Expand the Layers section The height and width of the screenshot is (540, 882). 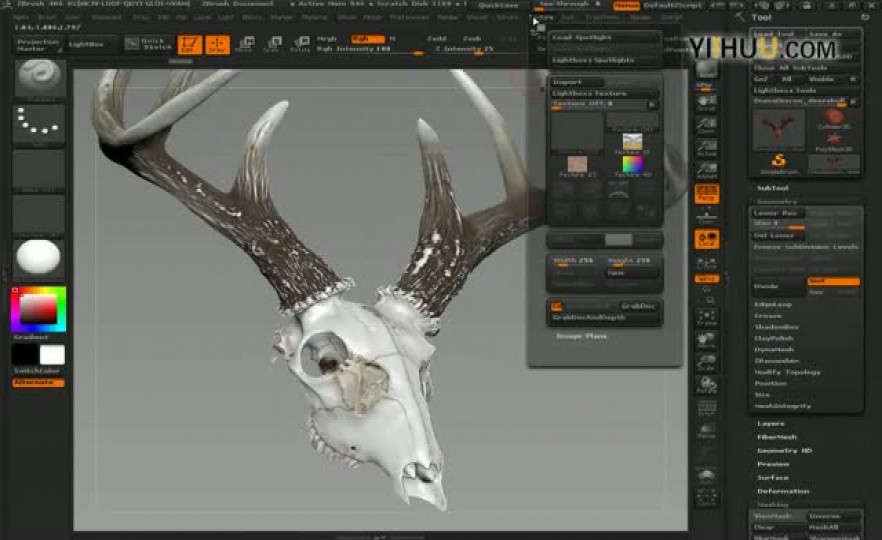click(771, 424)
